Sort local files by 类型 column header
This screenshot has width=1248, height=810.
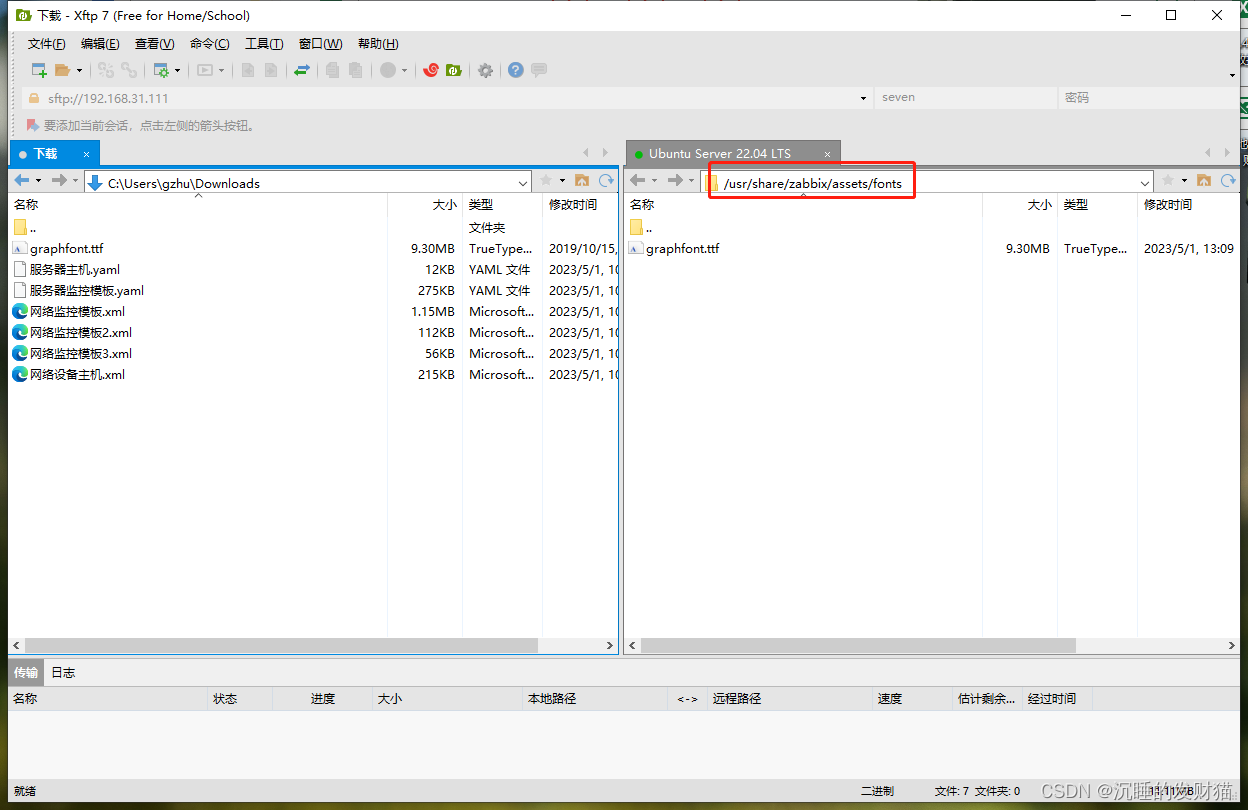502,204
